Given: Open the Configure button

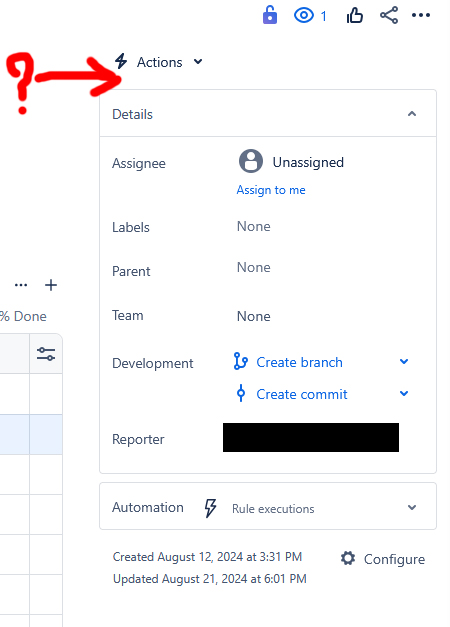Looking at the screenshot, I should (x=382, y=559).
